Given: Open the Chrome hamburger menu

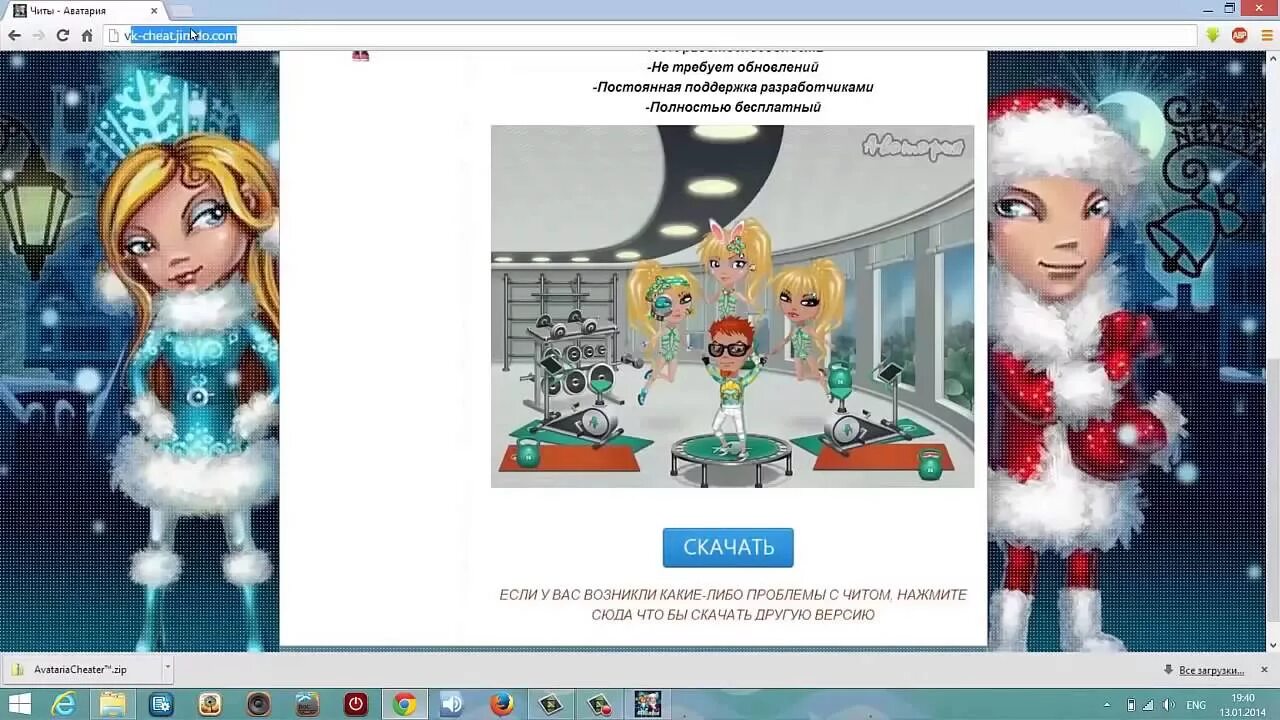Looking at the screenshot, I should [x=1265, y=35].
